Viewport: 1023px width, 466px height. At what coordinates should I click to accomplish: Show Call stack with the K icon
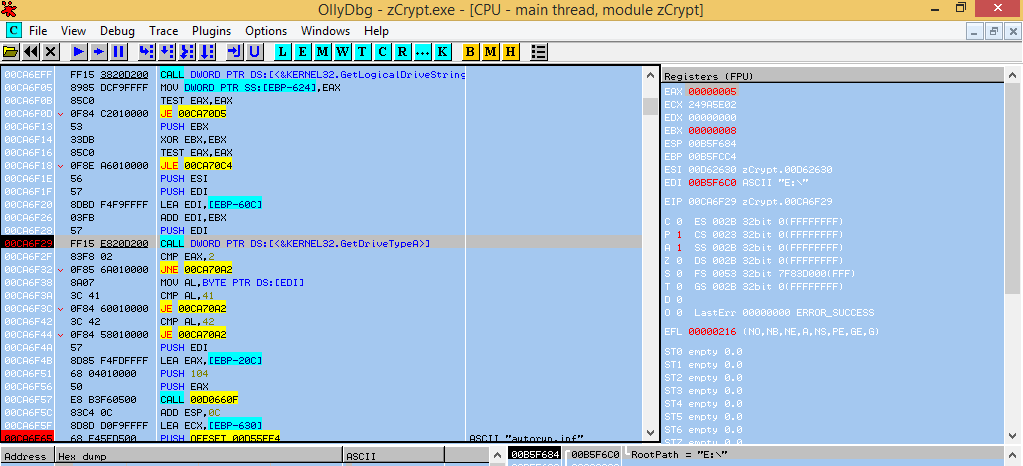pyautogui.click(x=443, y=51)
